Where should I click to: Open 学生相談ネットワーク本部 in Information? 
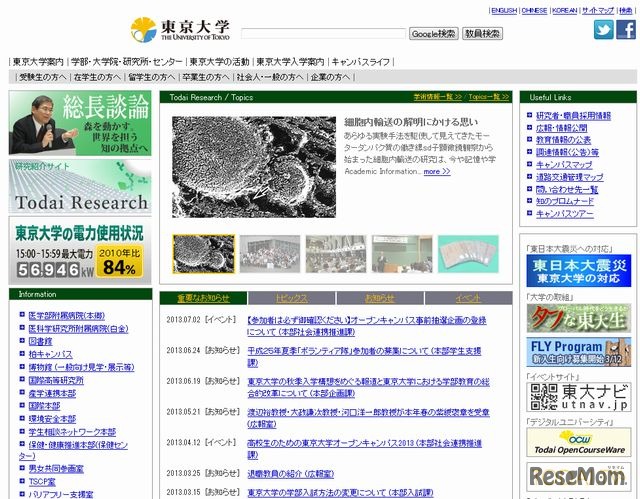click(72, 432)
